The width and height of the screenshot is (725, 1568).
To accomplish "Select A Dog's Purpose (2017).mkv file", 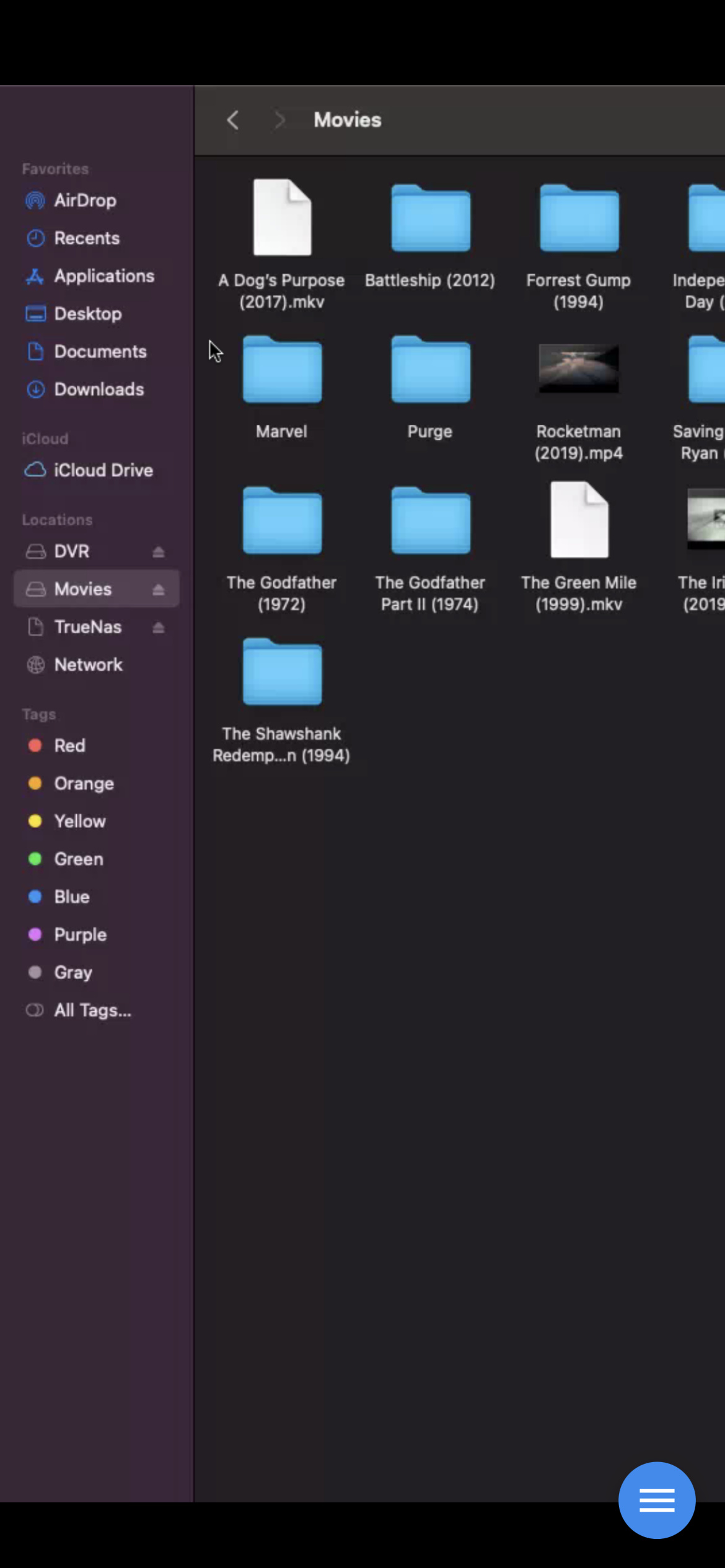I will click(x=282, y=218).
